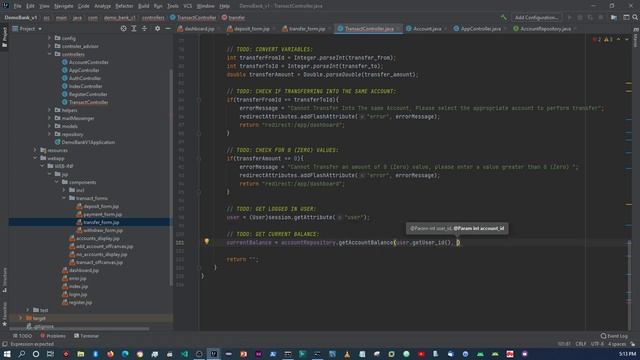Open the Problems tool window

(53, 336)
